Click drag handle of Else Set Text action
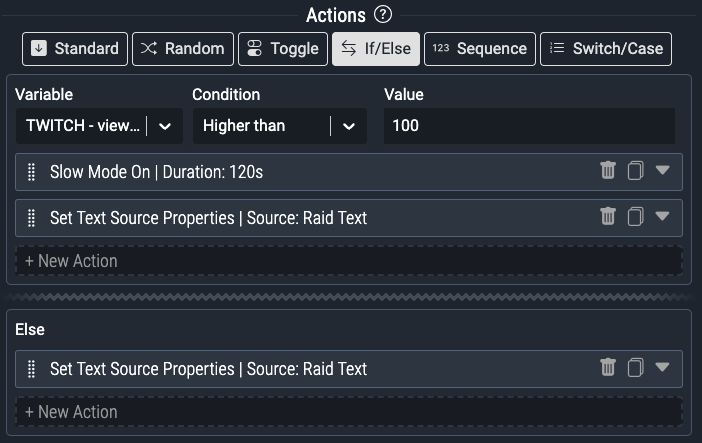702x443 pixels. [x=31, y=368]
